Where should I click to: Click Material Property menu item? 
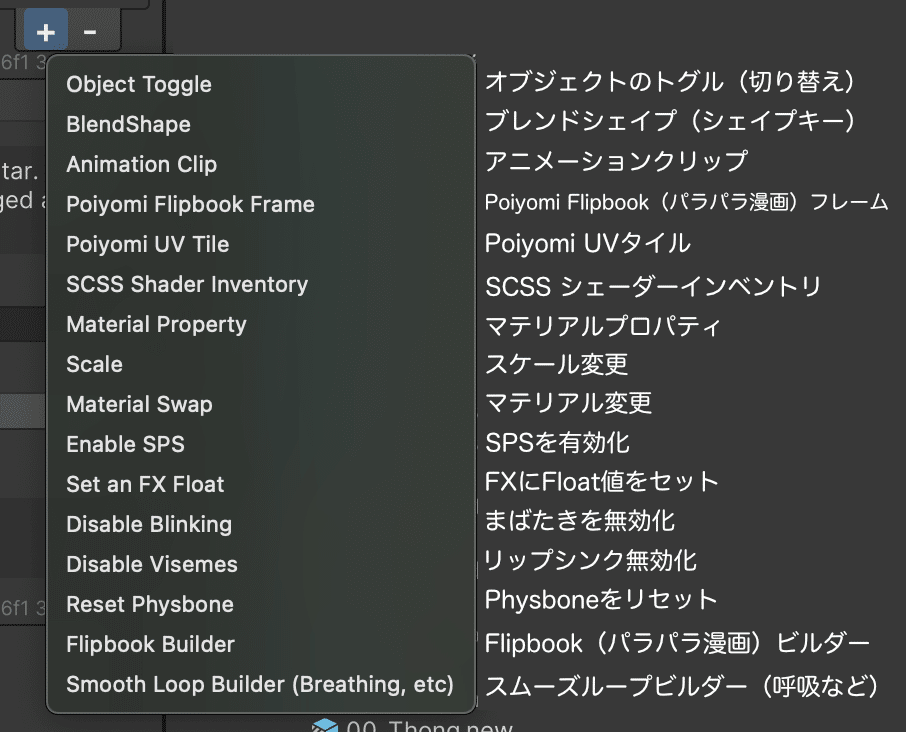click(x=156, y=324)
